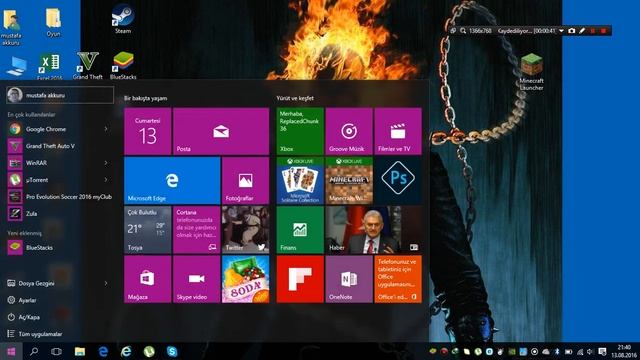Open Microsoft Edge from the taskbar
The height and width of the screenshot is (360, 640).
coord(103,351)
